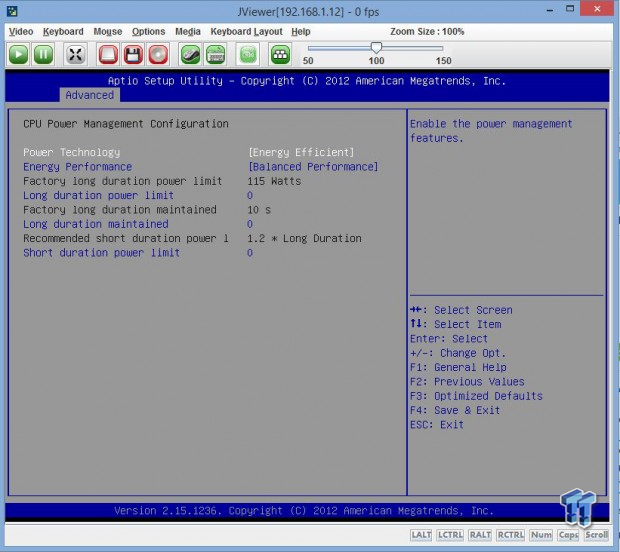Select Short duration power limit row
The width and height of the screenshot is (620, 552).
(x=102, y=253)
